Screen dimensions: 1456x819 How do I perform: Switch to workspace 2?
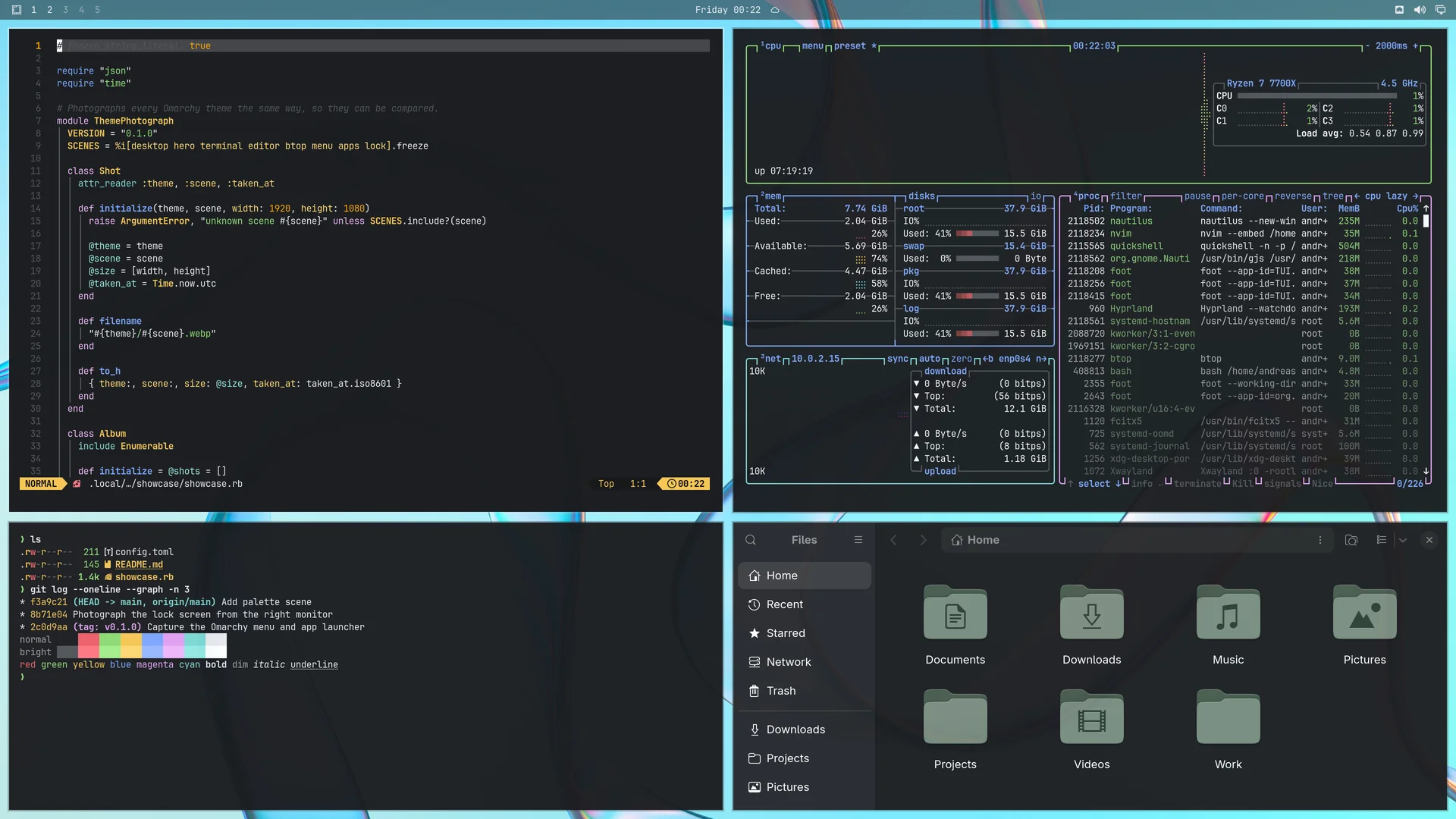[x=50, y=10]
